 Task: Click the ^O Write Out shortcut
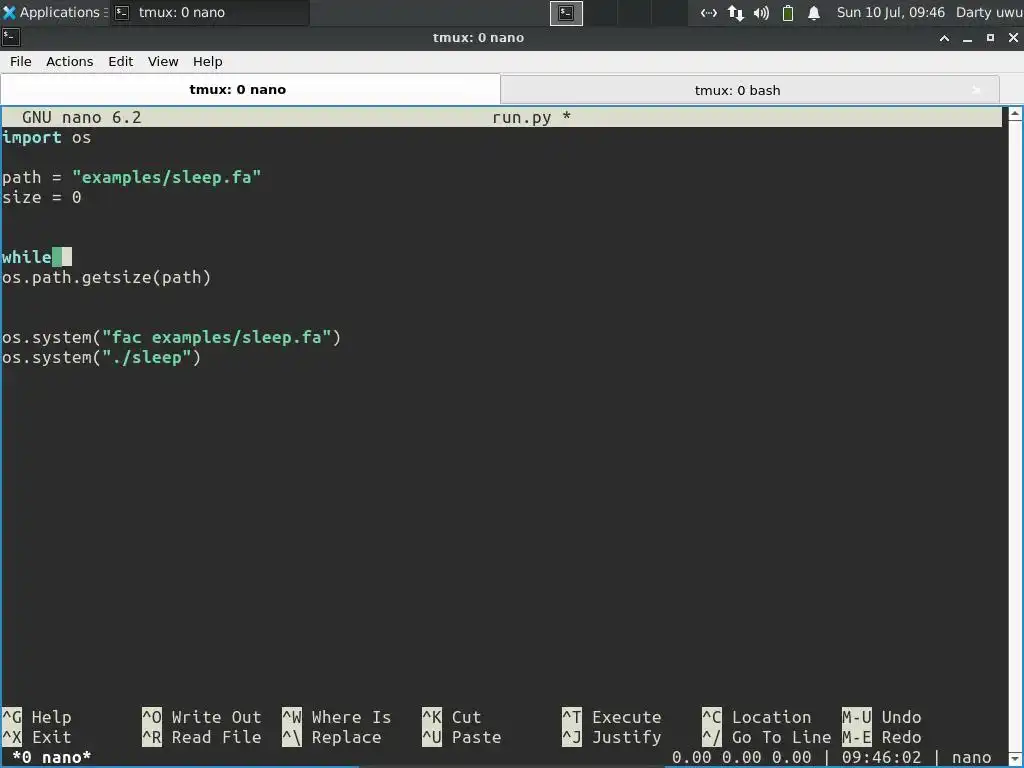(x=202, y=717)
